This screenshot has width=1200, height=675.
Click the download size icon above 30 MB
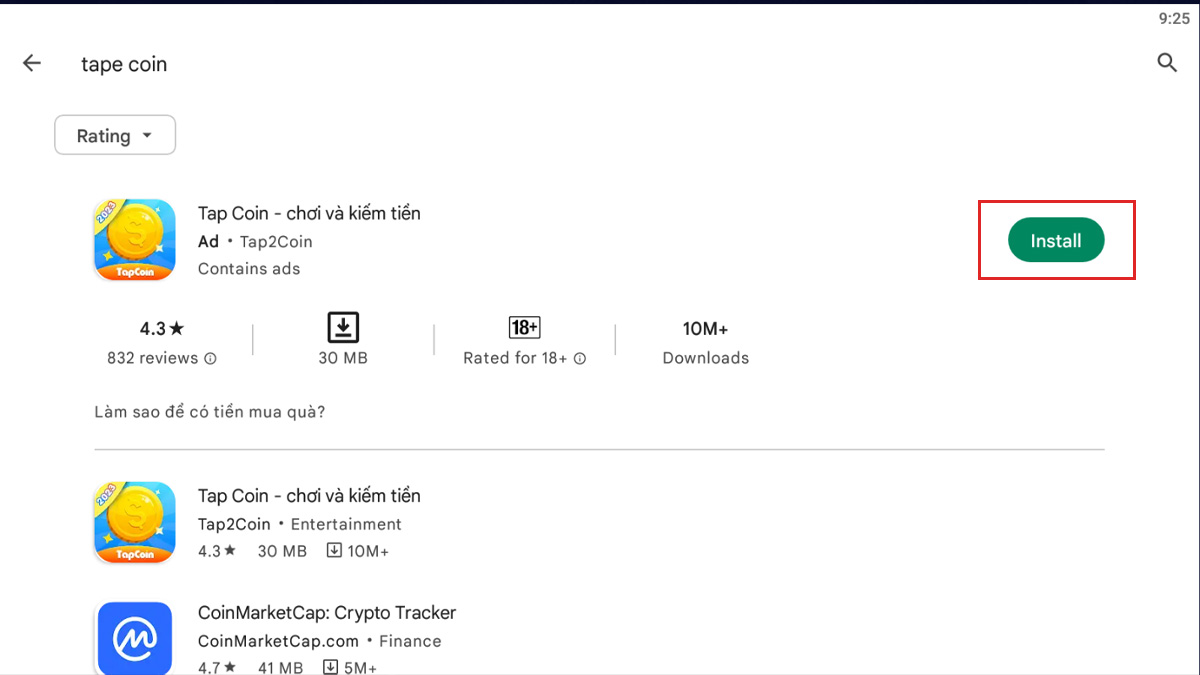(342, 327)
